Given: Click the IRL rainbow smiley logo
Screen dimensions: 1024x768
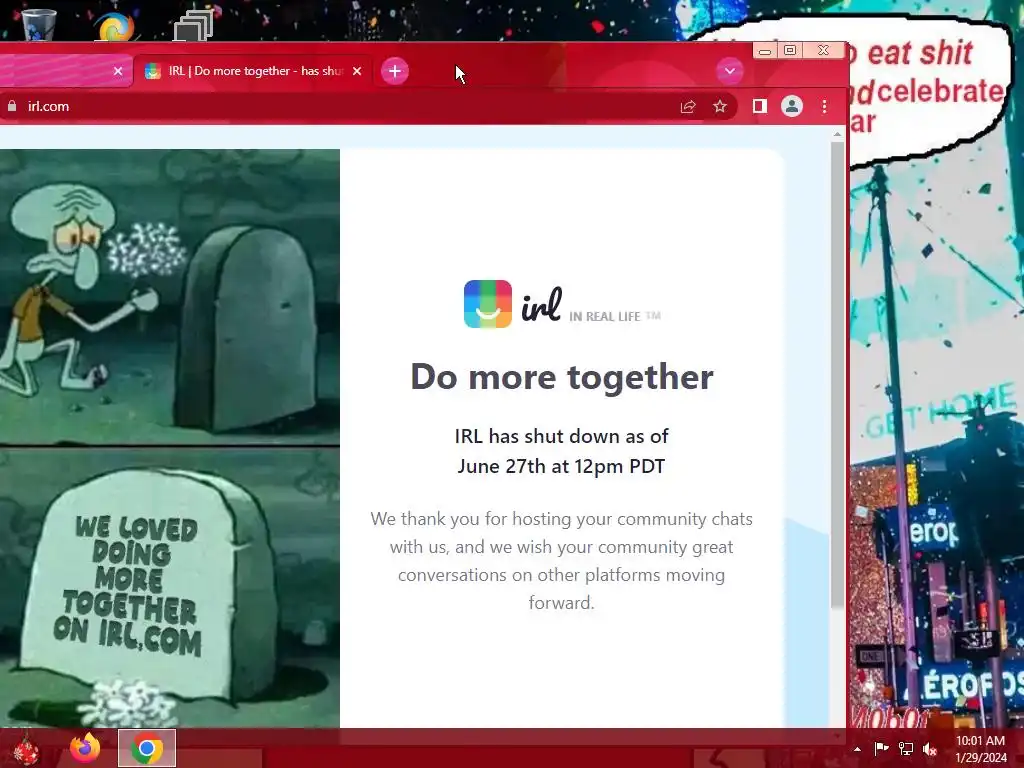Looking at the screenshot, I should point(488,304).
